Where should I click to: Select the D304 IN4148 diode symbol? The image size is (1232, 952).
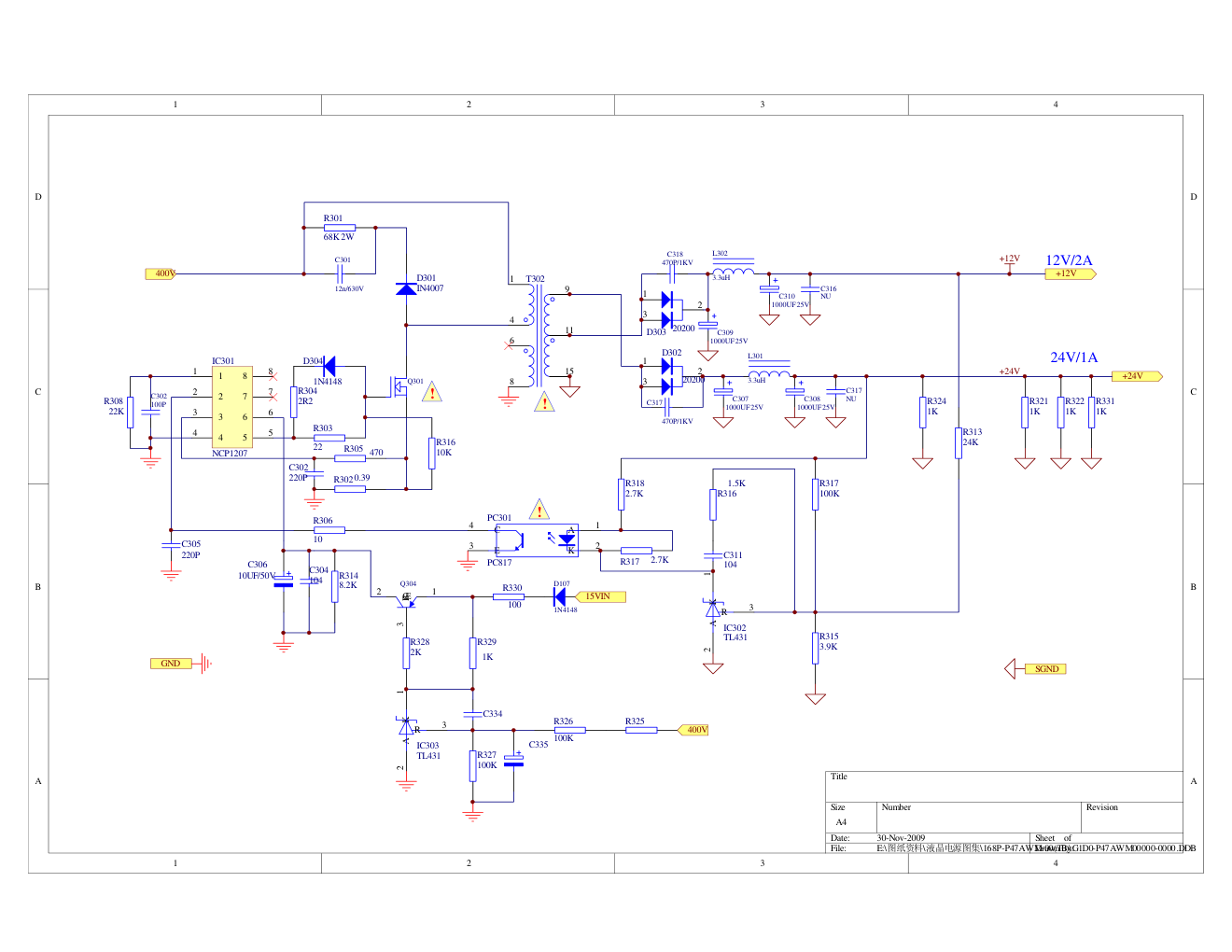328,367
